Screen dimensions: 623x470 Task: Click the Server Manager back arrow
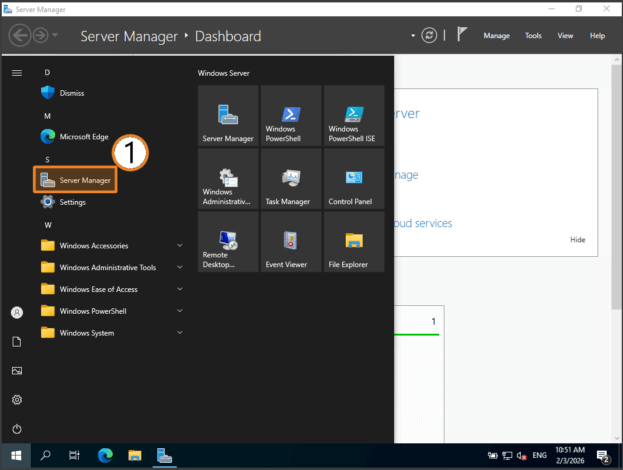[20, 35]
